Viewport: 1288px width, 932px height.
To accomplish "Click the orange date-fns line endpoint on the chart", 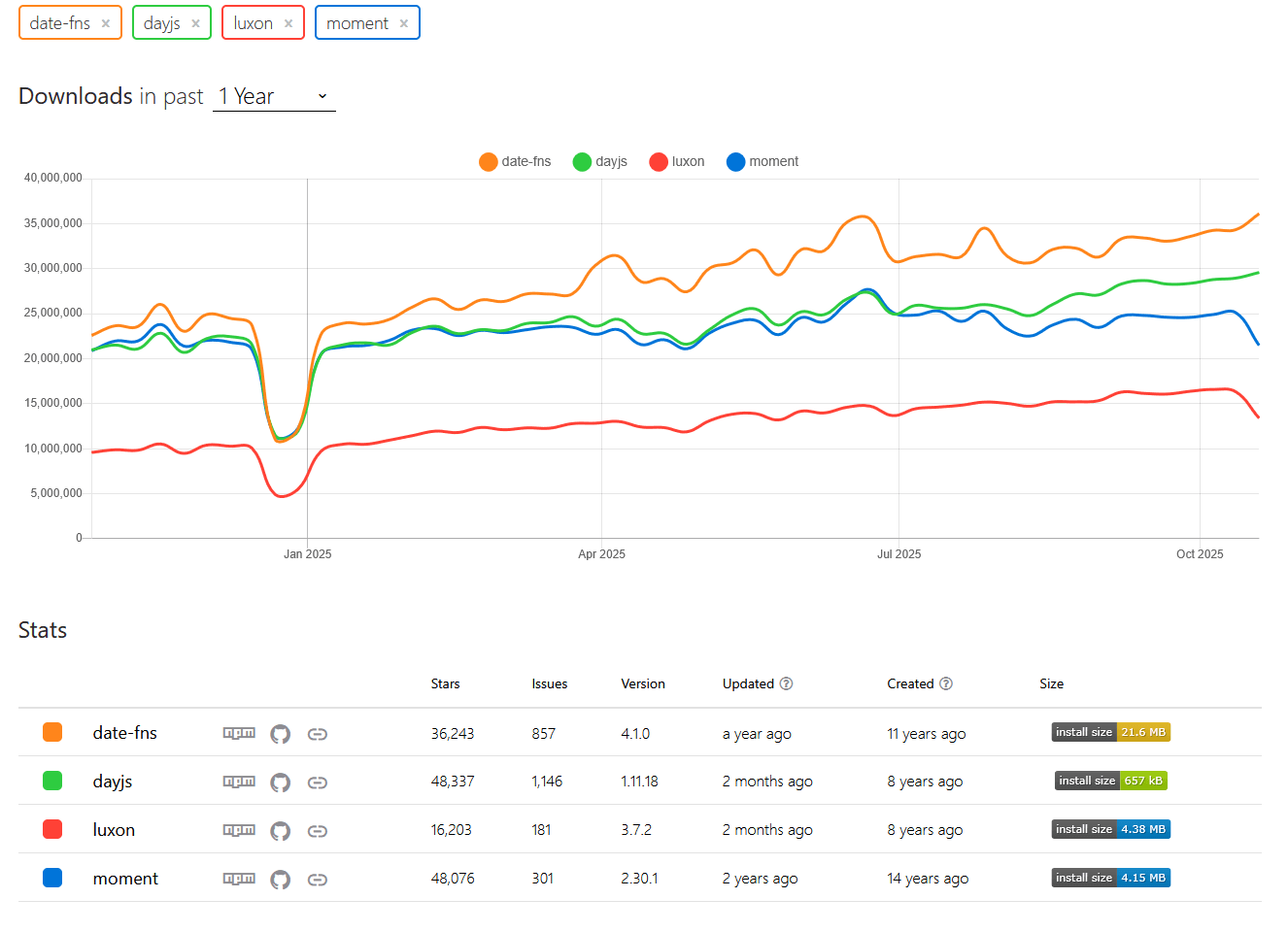I will click(x=1258, y=215).
